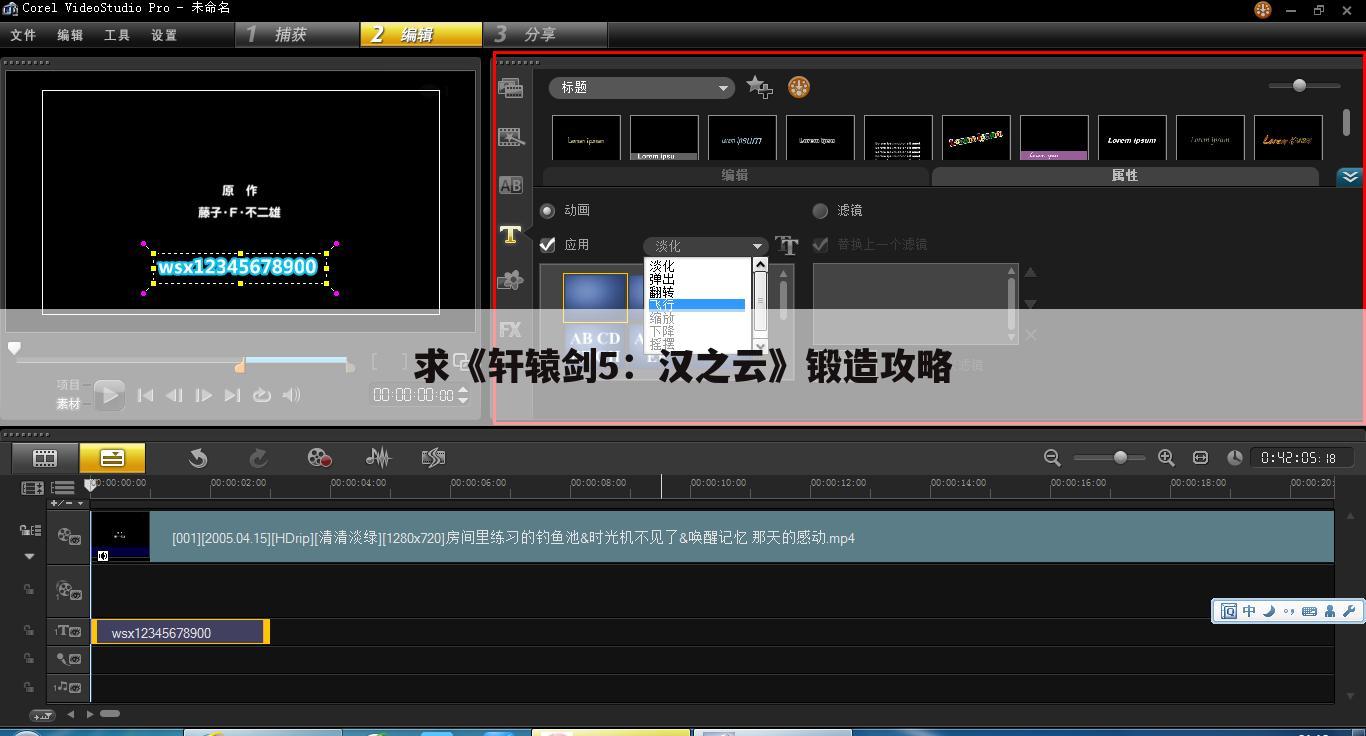Select the colorful title preset thumbnail
Image resolution: width=1366 pixels, height=736 pixels.
tap(976, 138)
